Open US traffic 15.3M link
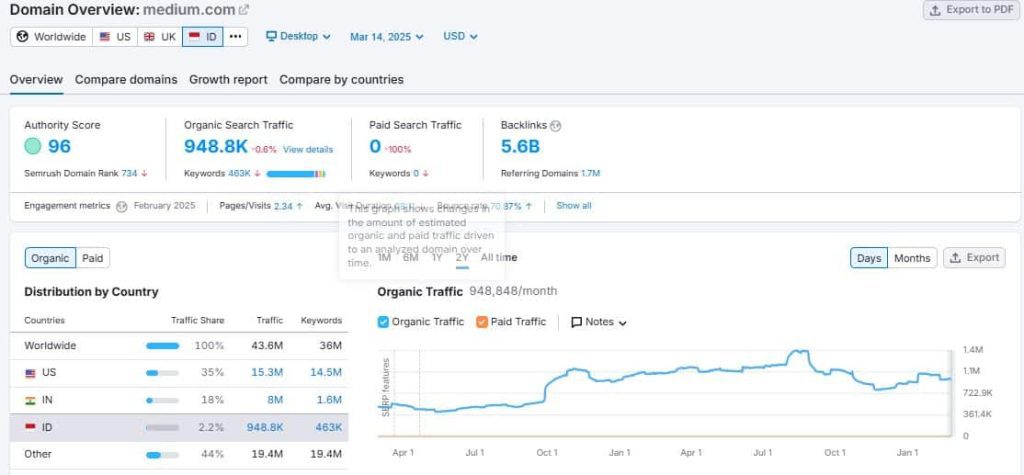1024x475 pixels. (267, 372)
